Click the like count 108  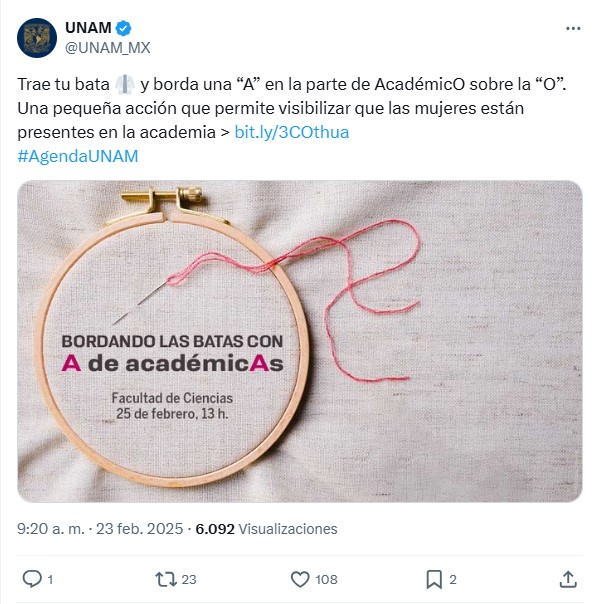coord(326,579)
